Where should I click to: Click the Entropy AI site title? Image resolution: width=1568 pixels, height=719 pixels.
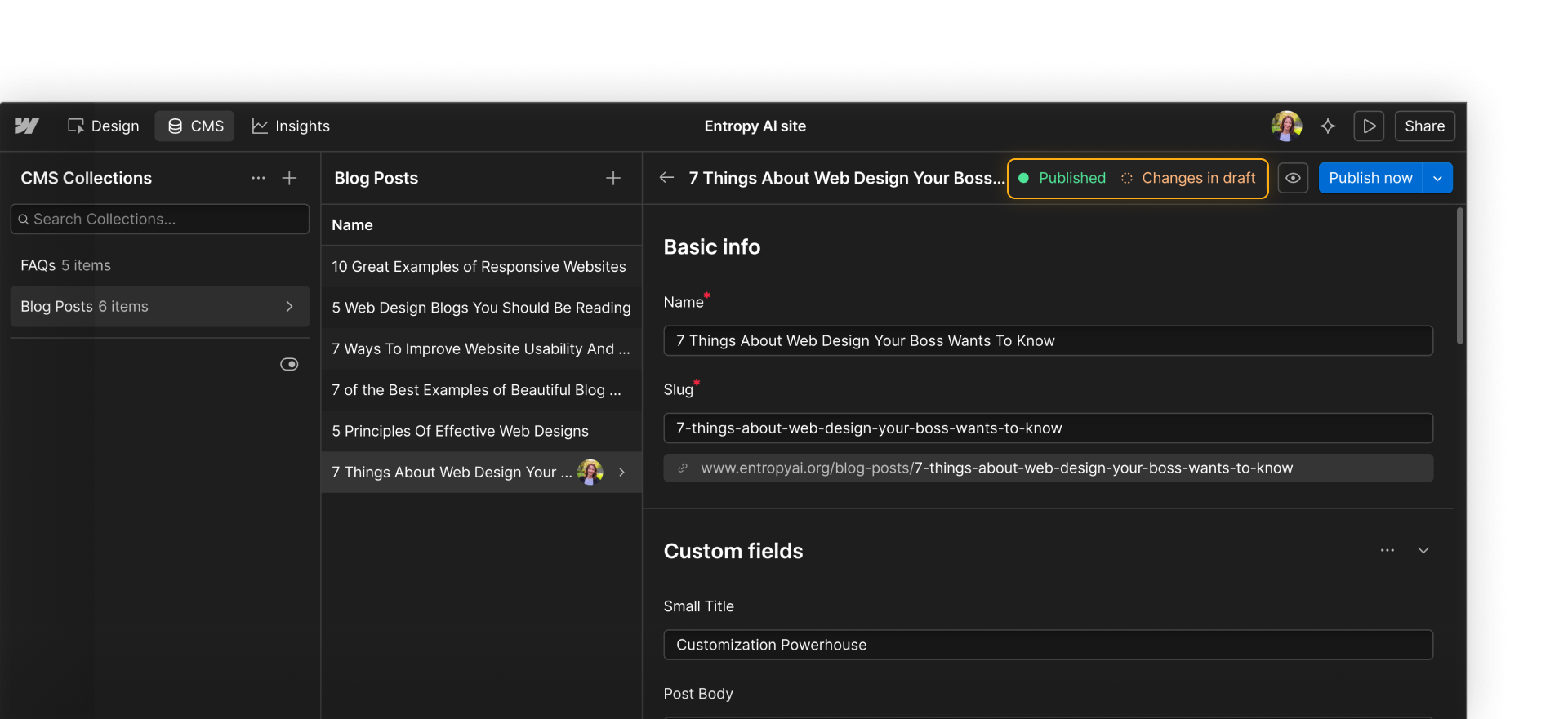pyautogui.click(x=755, y=126)
